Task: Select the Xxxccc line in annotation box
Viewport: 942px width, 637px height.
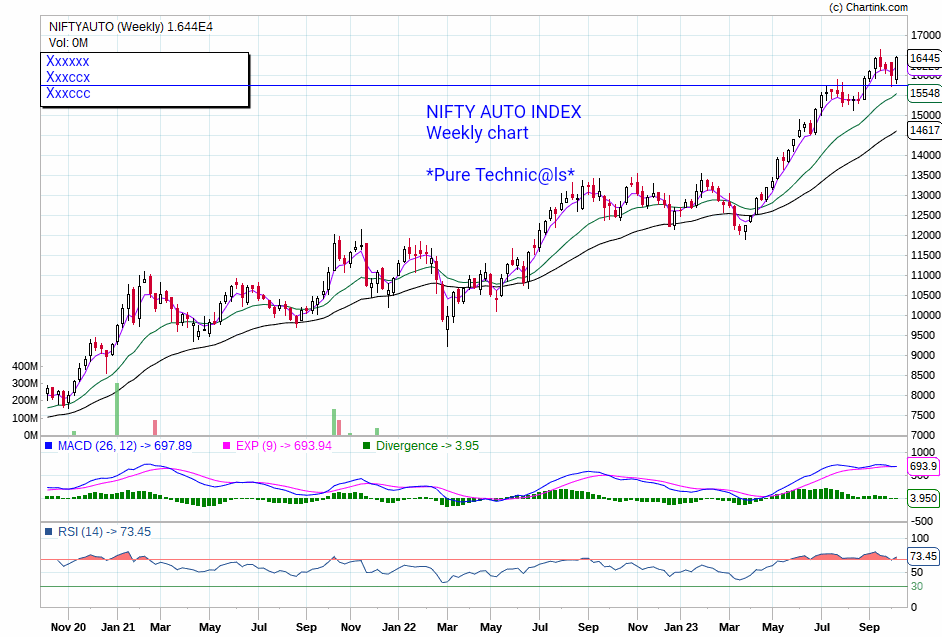Action: pos(68,94)
